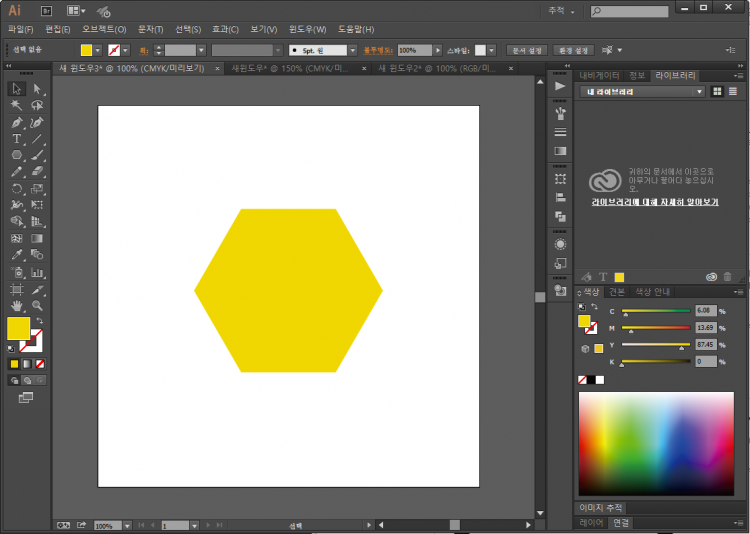Select the Pen tool in the toolbox
The image size is (750, 534).
pyautogui.click(x=17, y=122)
